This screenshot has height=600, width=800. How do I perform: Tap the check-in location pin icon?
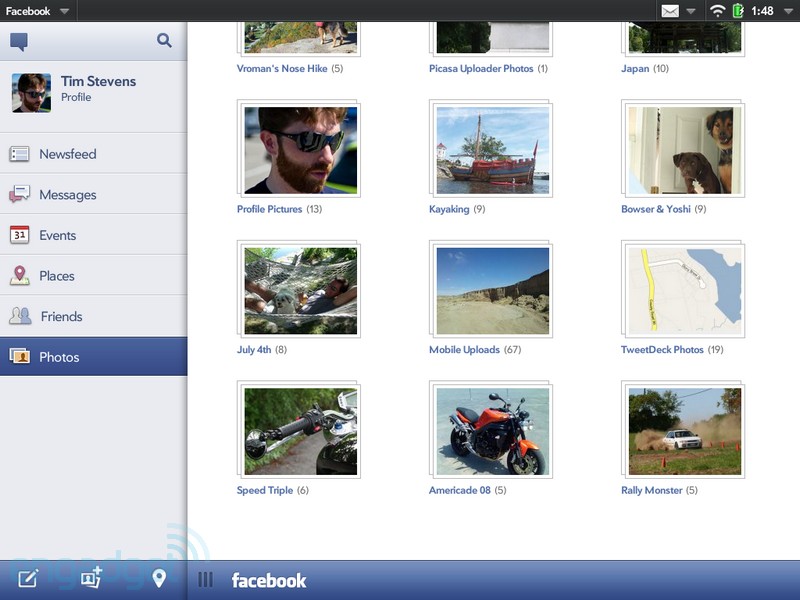pos(159,579)
